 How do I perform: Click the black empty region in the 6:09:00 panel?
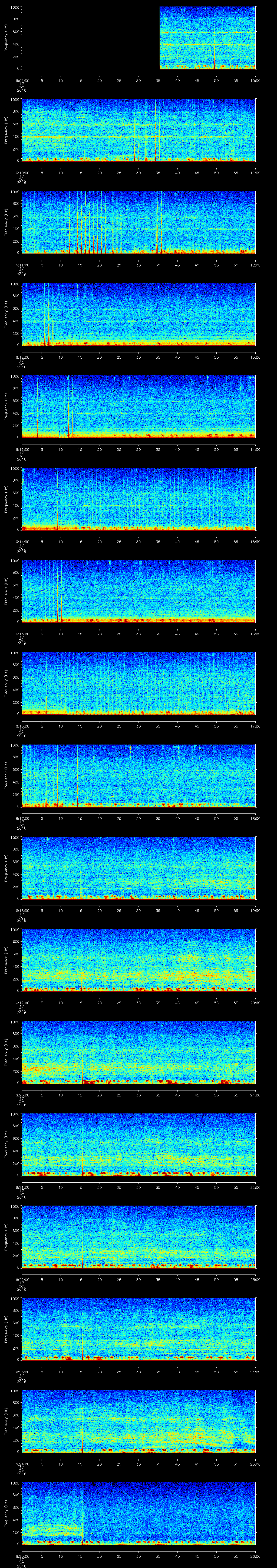(90, 38)
